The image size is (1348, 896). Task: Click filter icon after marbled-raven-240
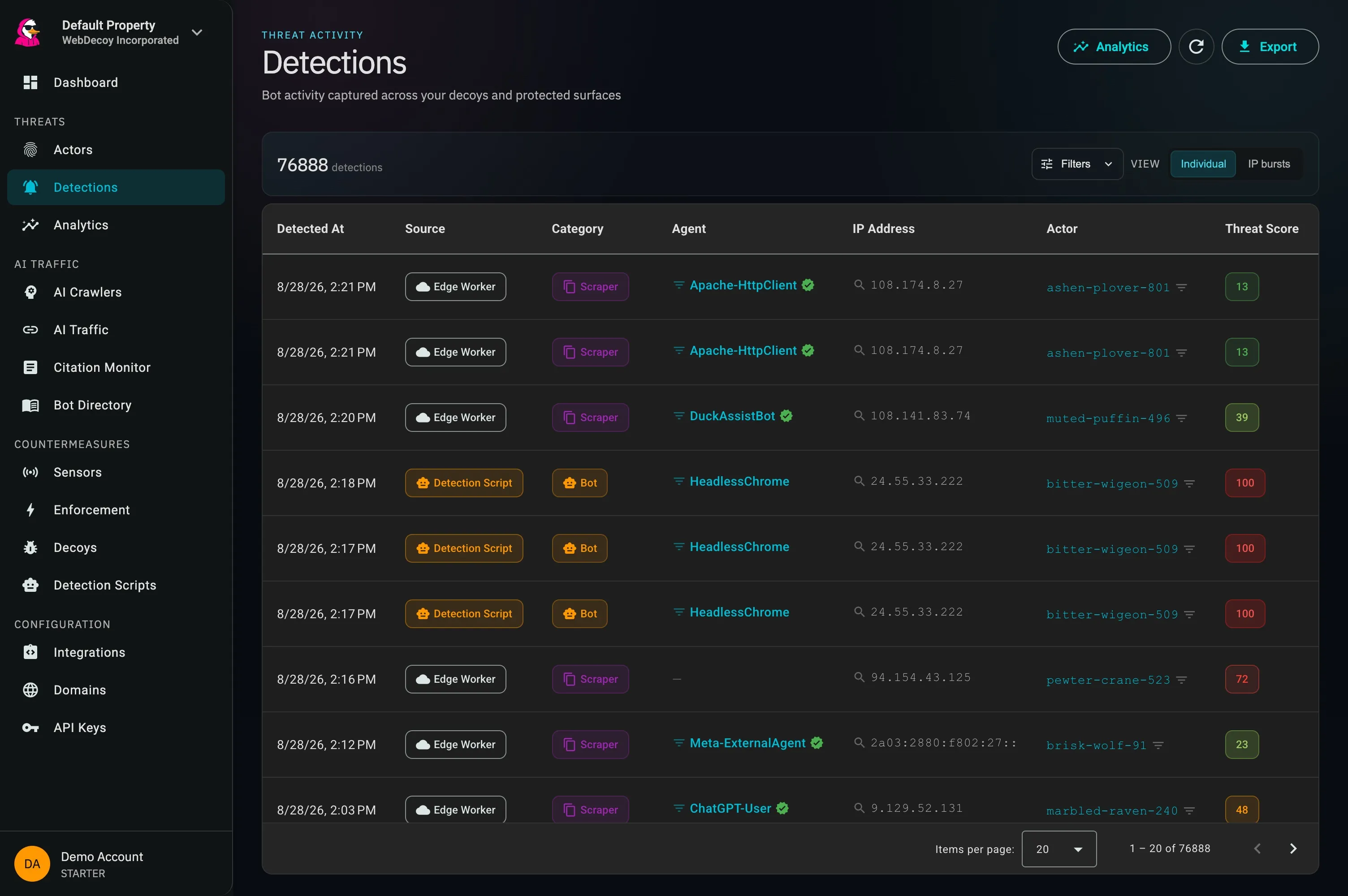click(x=1189, y=811)
